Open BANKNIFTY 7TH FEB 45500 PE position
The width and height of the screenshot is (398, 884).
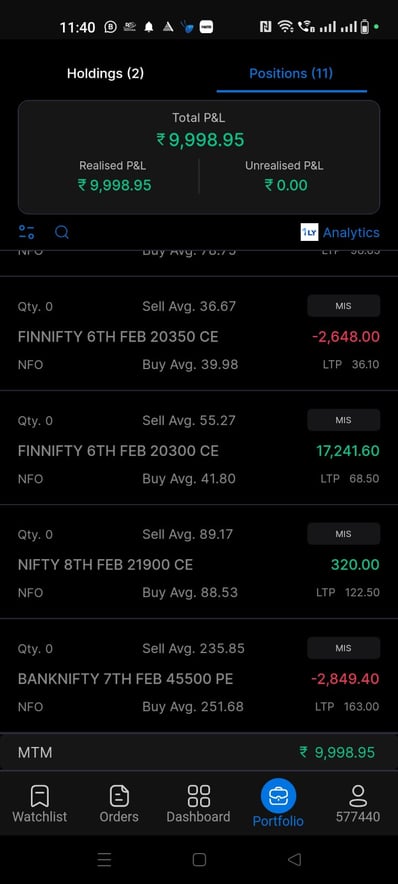coord(199,676)
